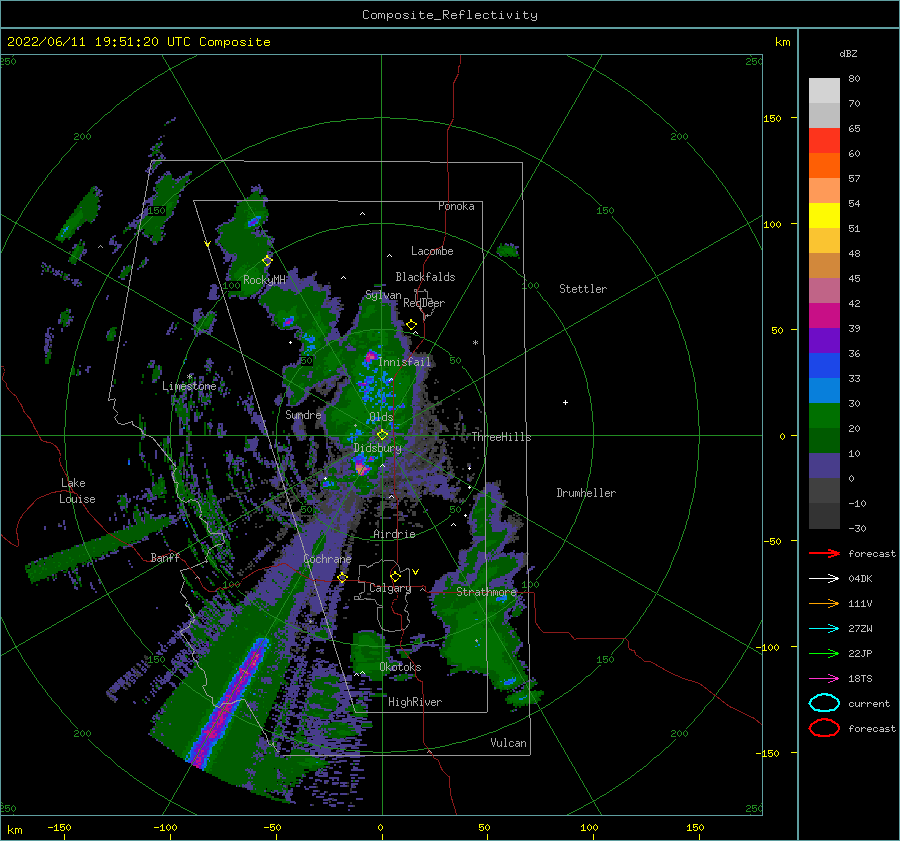
Task: Click the magenta reflectivity streak southwest of Calgary
Action: [230, 702]
